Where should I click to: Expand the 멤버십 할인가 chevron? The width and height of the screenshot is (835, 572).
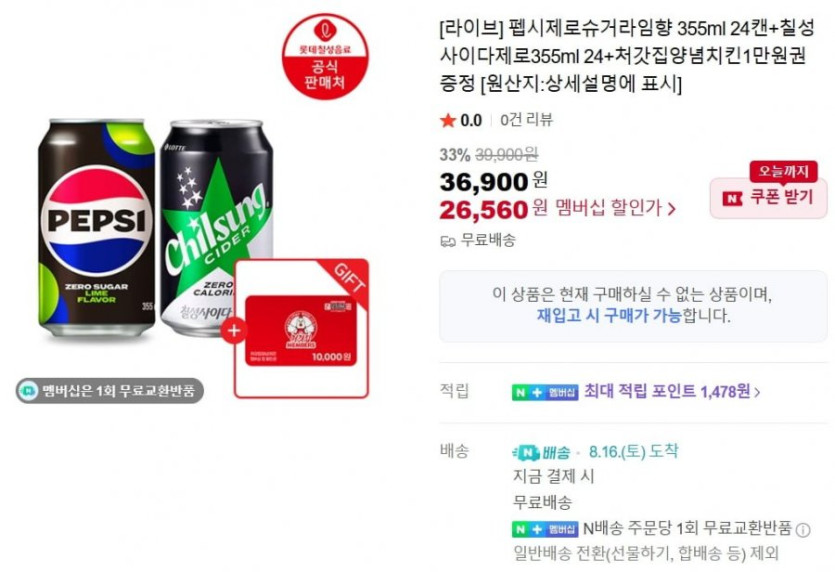(672, 209)
